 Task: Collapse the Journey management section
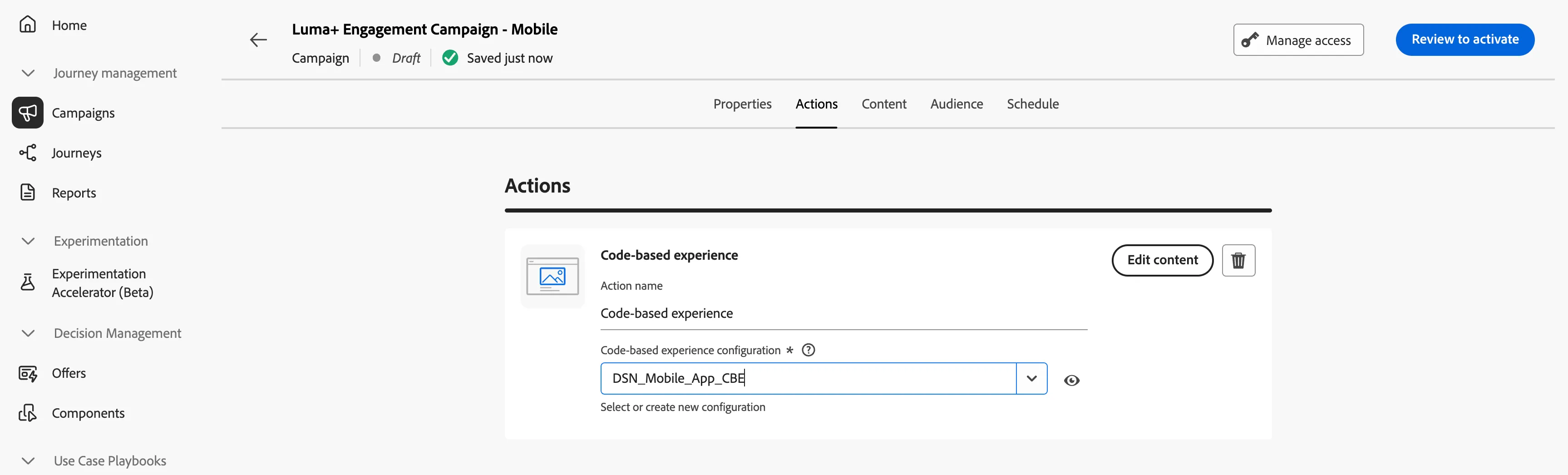coord(28,73)
